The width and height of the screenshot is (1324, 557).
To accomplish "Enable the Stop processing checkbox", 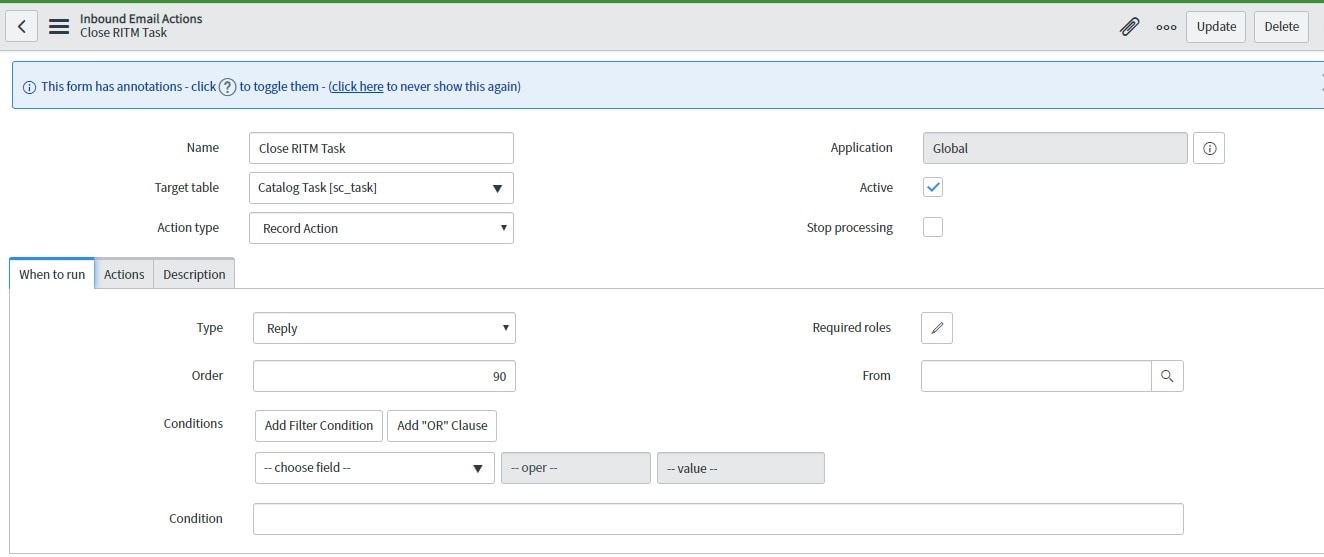I will click(933, 227).
